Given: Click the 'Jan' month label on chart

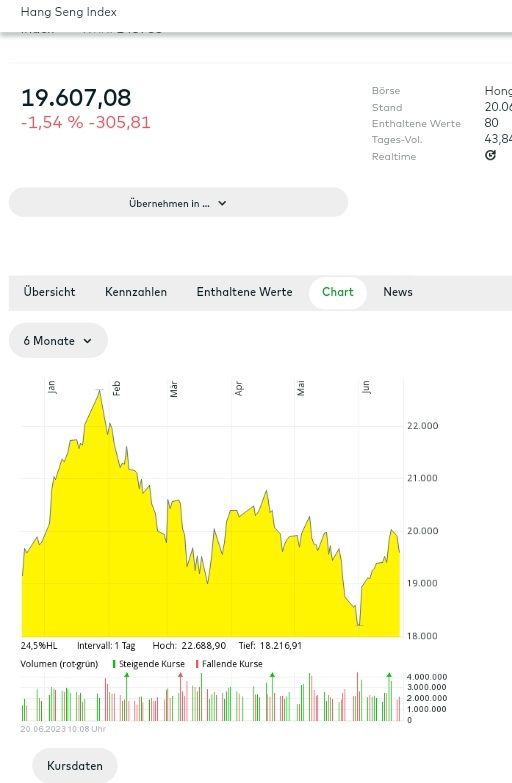Looking at the screenshot, I should (52, 387).
